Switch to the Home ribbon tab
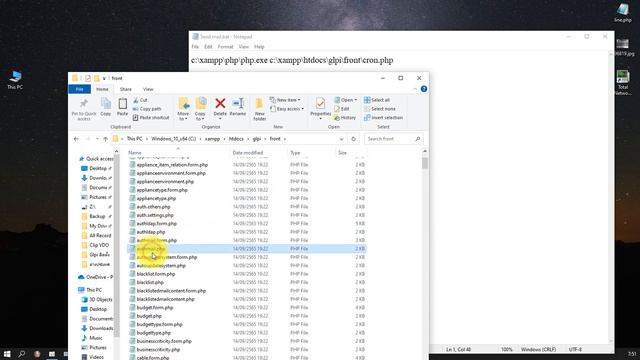Viewport: 640px width, 360px height. tap(102, 89)
